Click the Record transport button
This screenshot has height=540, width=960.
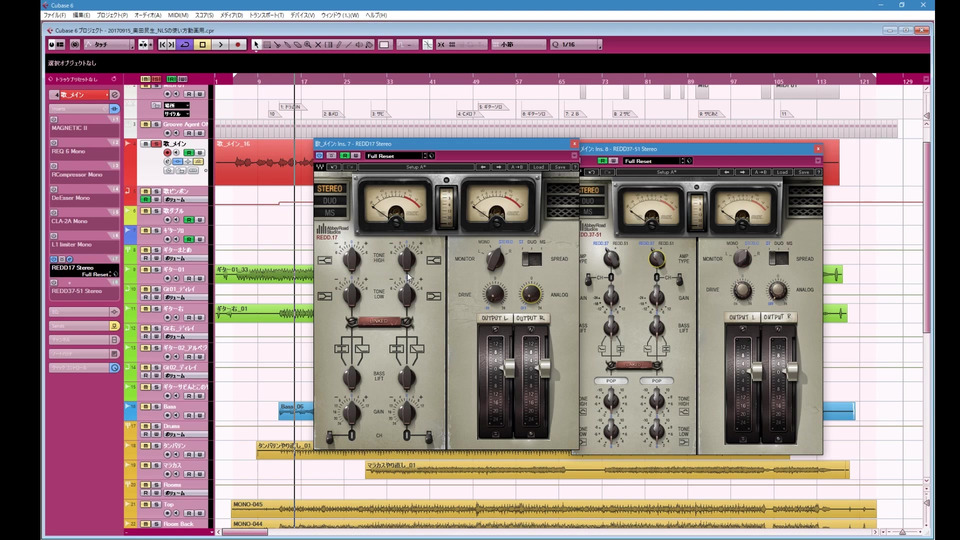click(238, 45)
